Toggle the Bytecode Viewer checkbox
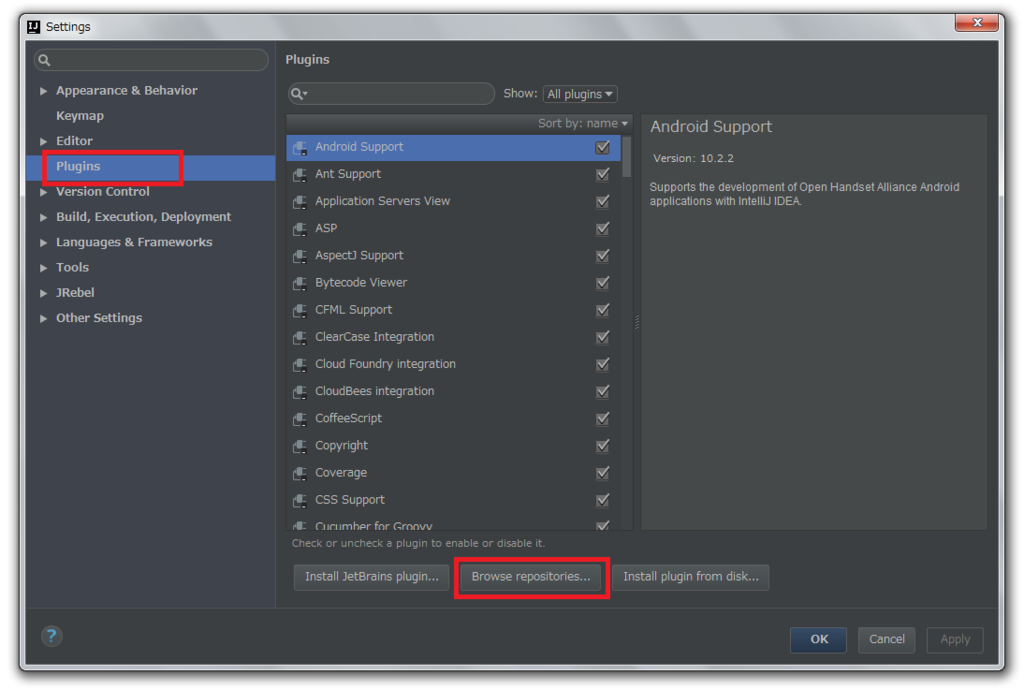This screenshot has height=690, width=1024. pos(603,283)
